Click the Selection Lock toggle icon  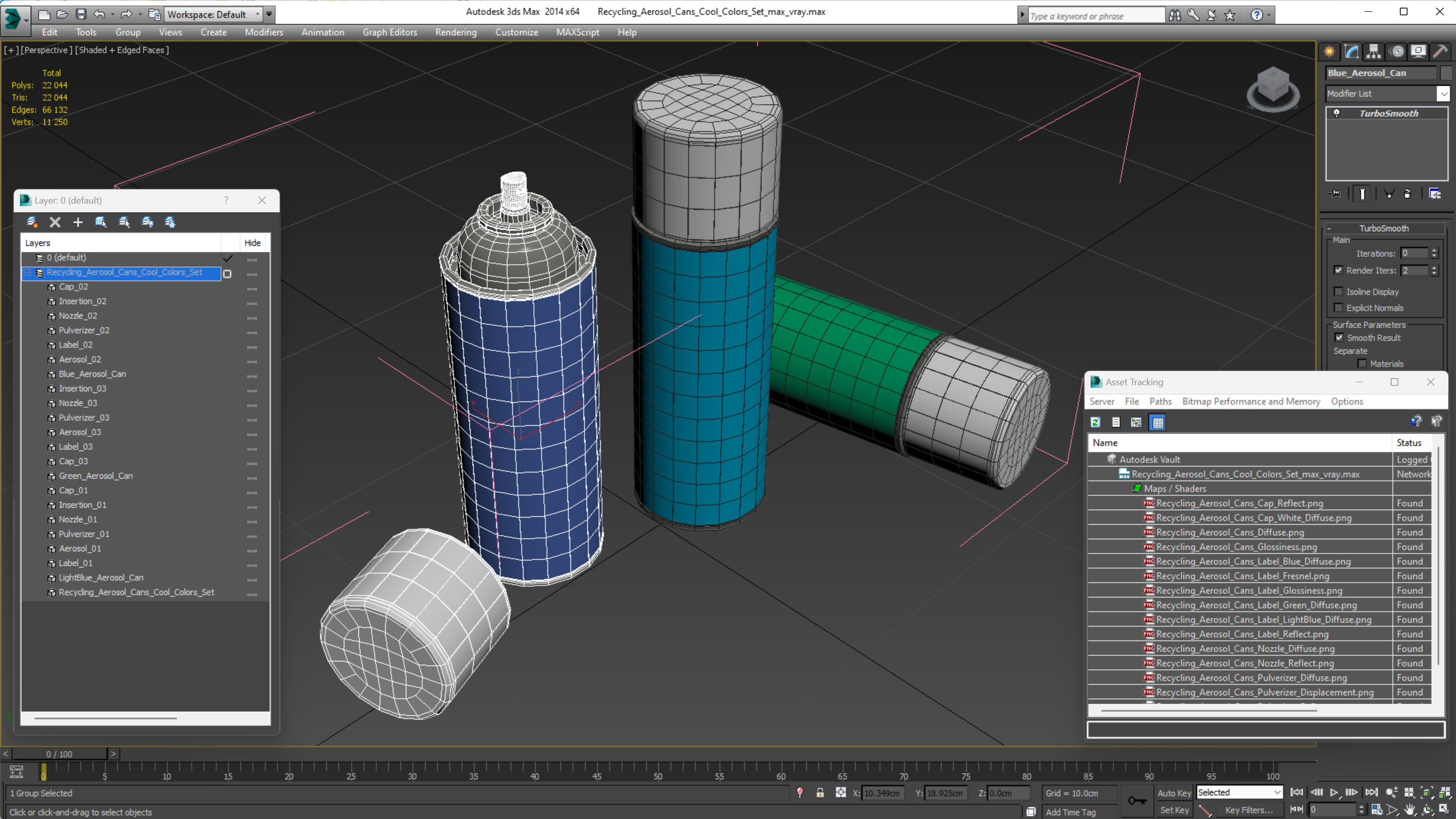(x=820, y=793)
